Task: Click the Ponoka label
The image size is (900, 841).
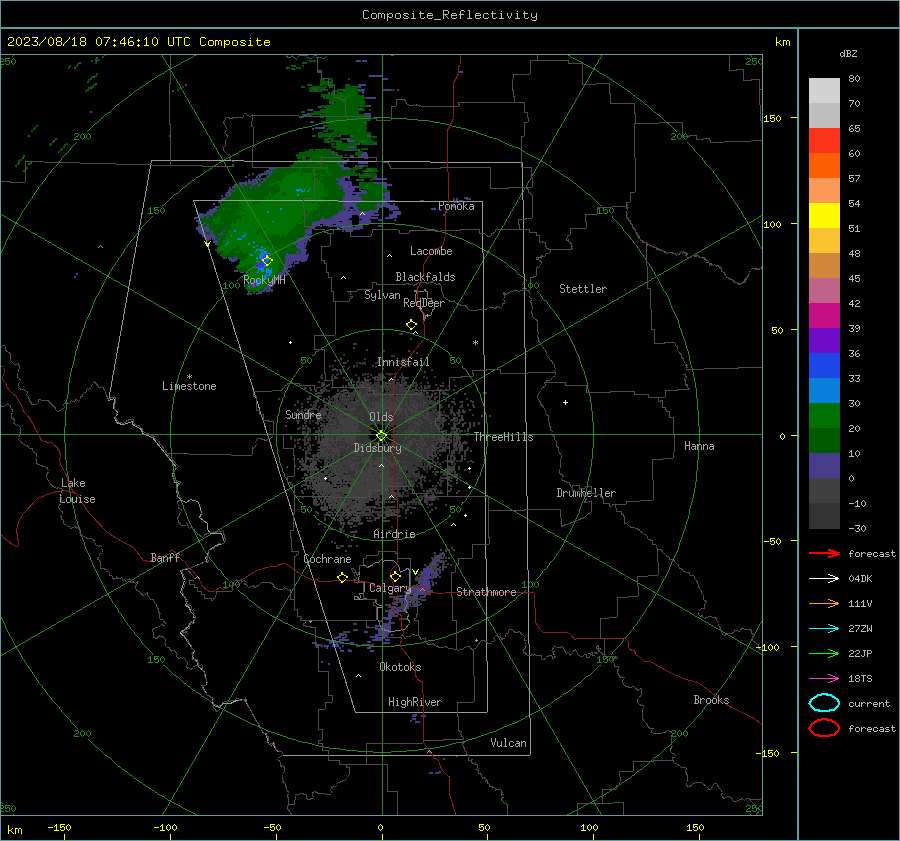Action: click(x=456, y=206)
